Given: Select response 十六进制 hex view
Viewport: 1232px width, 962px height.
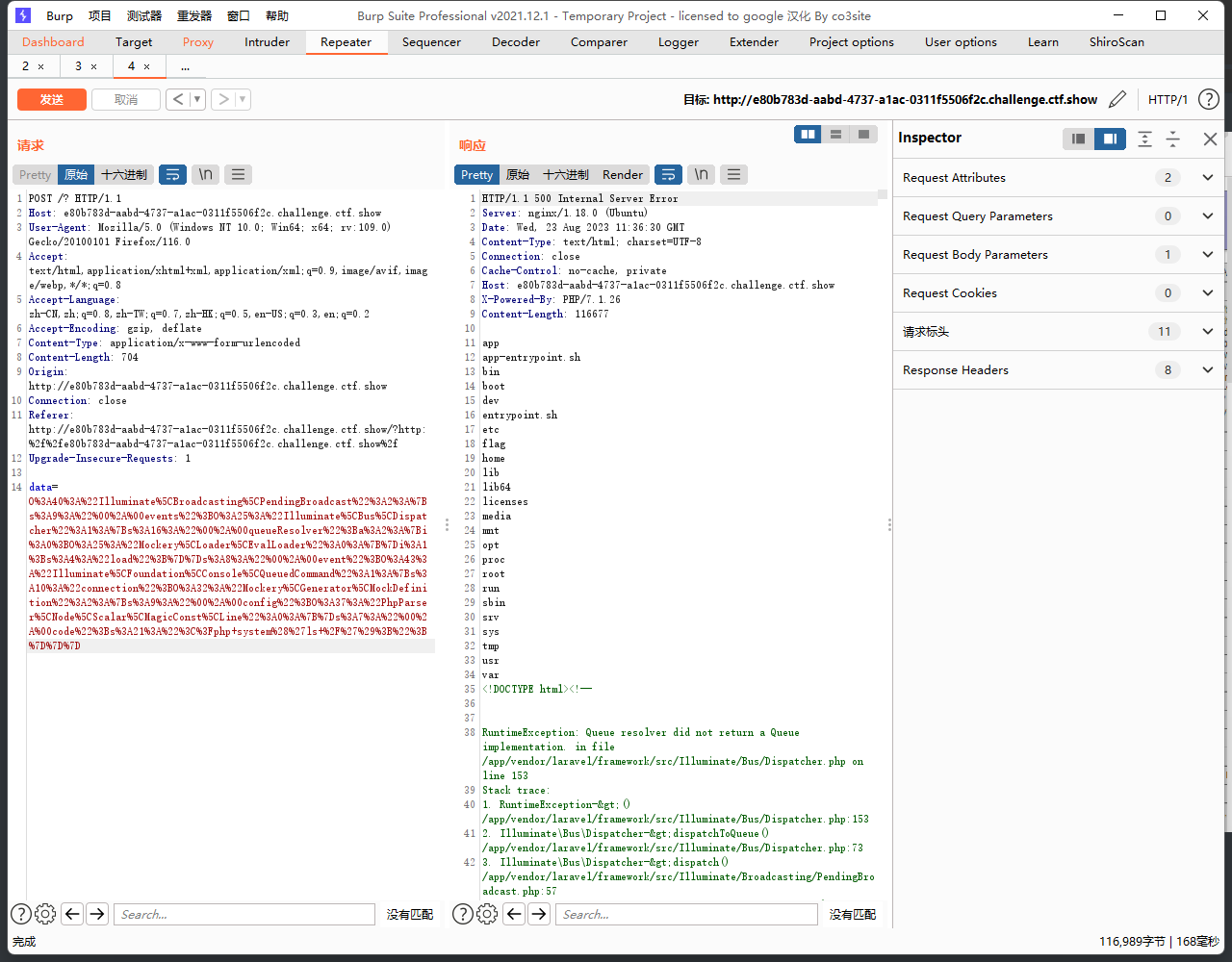Looking at the screenshot, I should tap(566, 174).
